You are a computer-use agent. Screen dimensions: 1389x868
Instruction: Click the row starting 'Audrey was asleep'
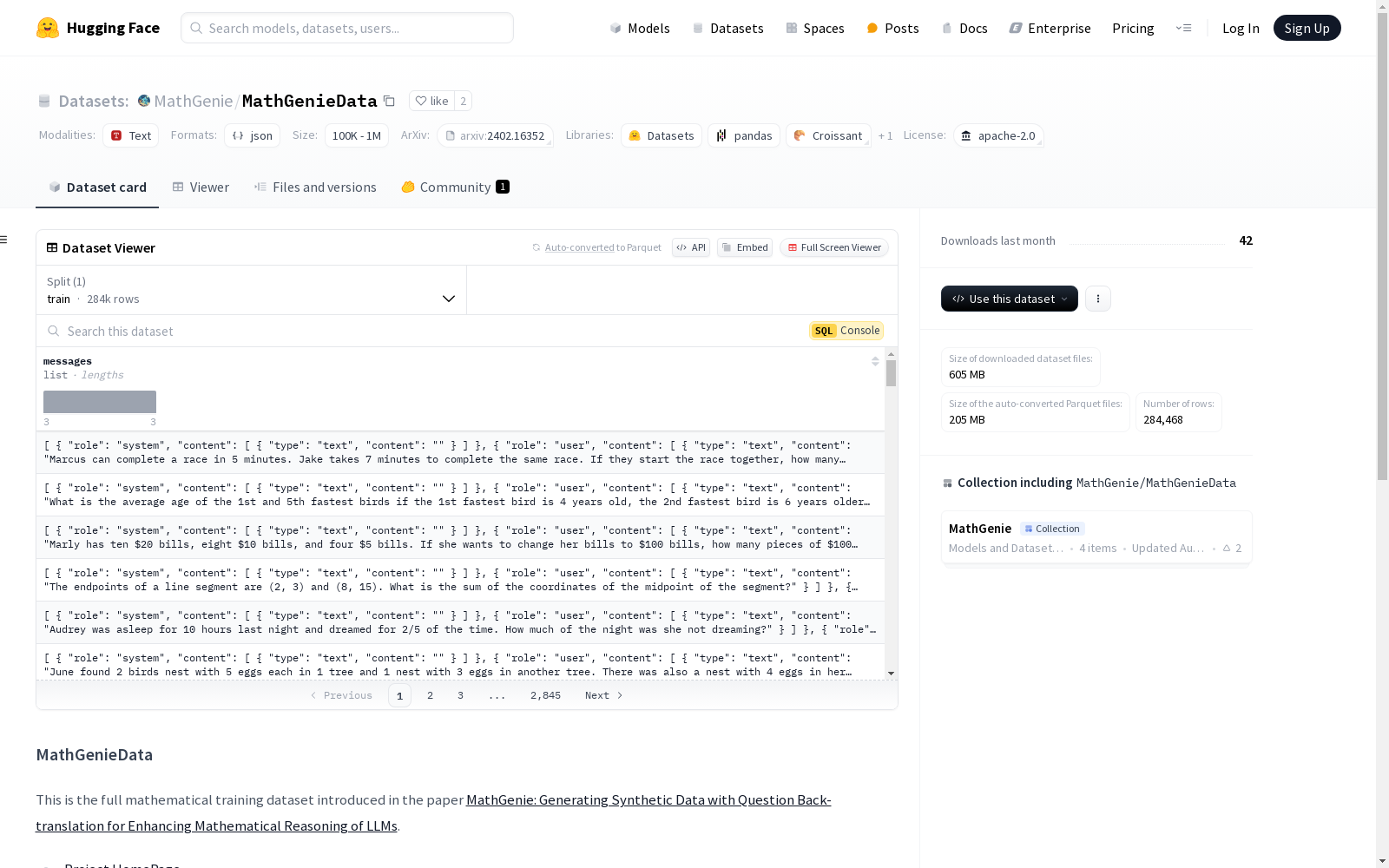[460, 622]
